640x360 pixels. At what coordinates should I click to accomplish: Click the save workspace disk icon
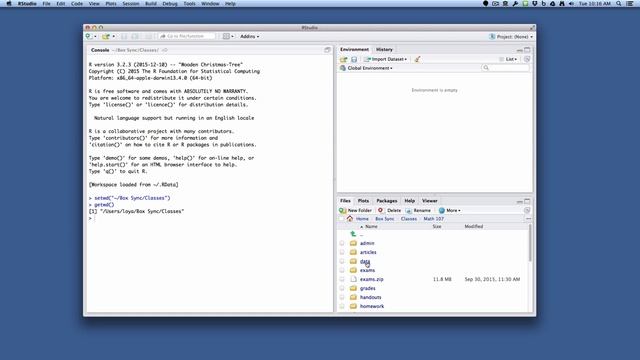point(354,59)
